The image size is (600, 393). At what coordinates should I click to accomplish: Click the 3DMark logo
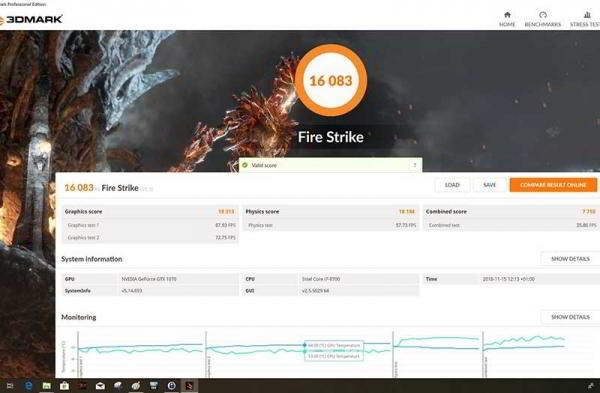[x=31, y=19]
